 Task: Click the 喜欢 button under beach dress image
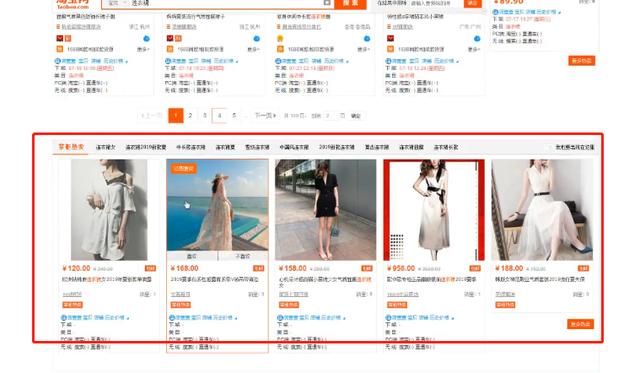(x=192, y=256)
